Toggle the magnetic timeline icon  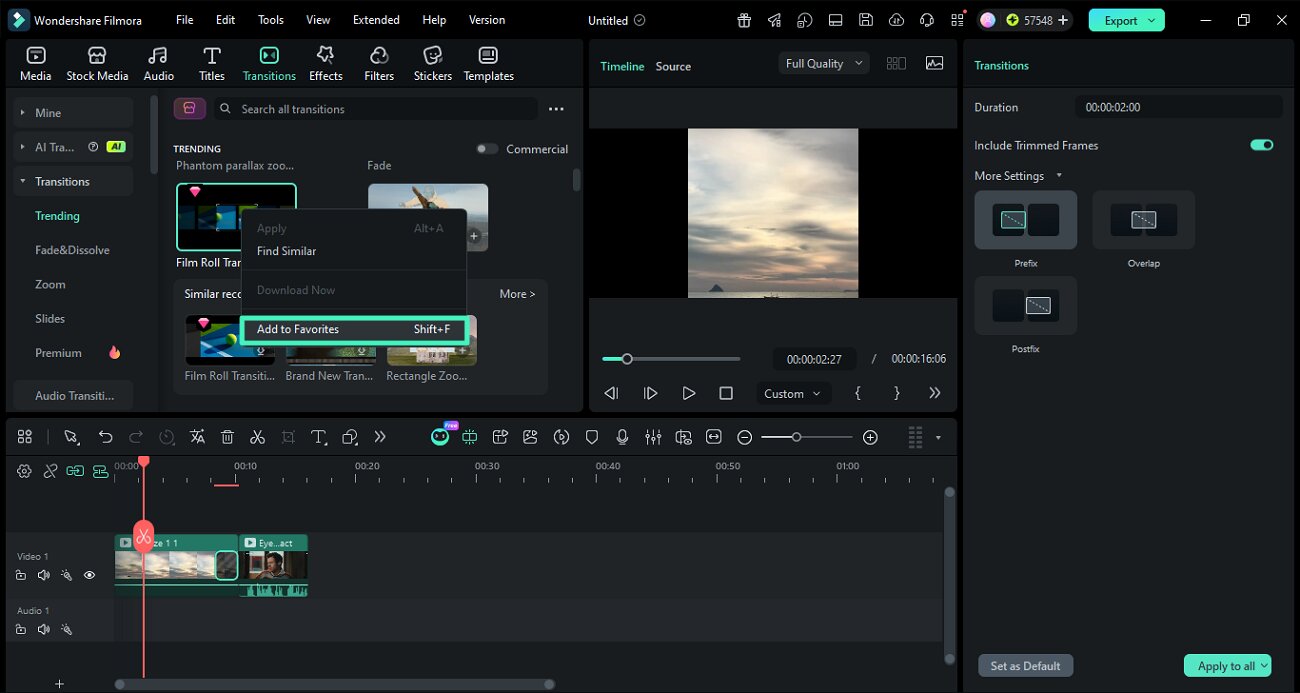pyautogui.click(x=100, y=471)
